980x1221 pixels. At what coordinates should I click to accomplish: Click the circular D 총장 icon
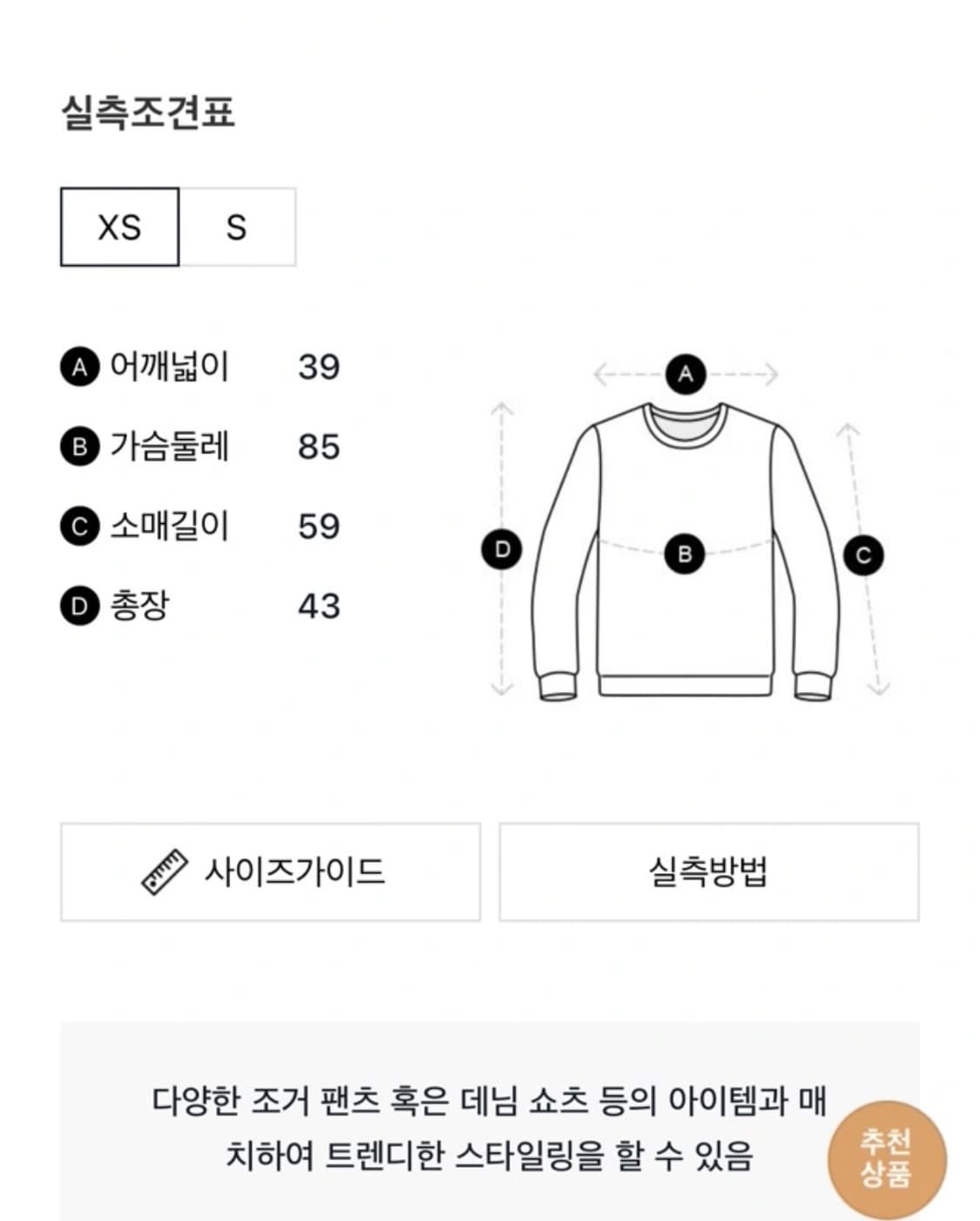pos(80,604)
